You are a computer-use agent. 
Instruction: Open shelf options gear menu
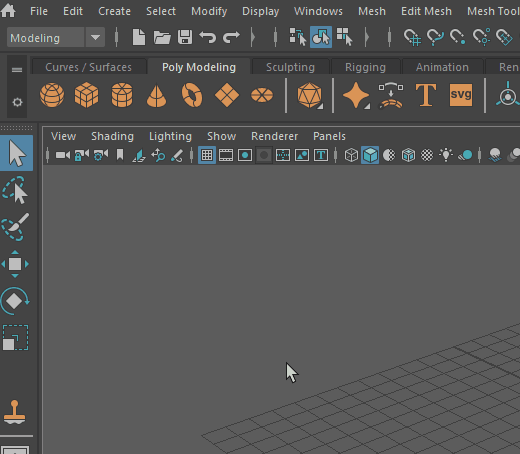click(17, 102)
